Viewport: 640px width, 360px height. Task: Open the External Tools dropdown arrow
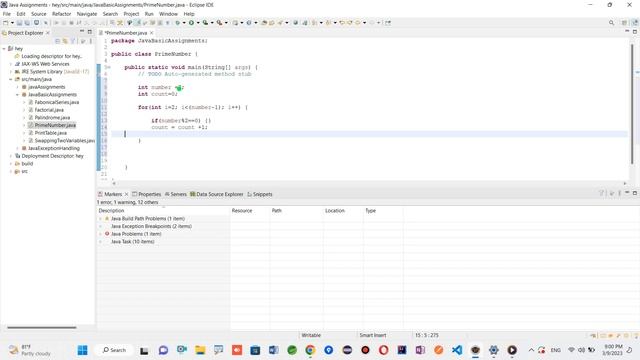tap(226, 23)
